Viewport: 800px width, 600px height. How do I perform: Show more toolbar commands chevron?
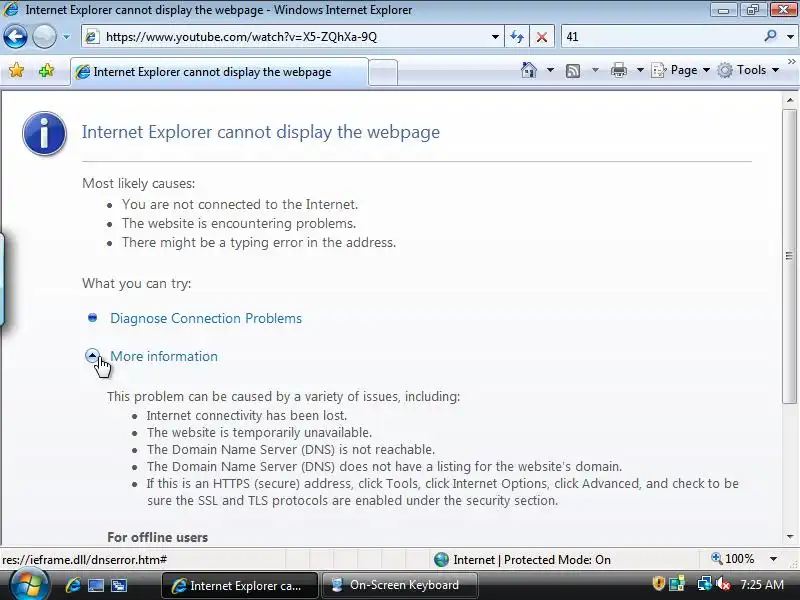coord(791,62)
